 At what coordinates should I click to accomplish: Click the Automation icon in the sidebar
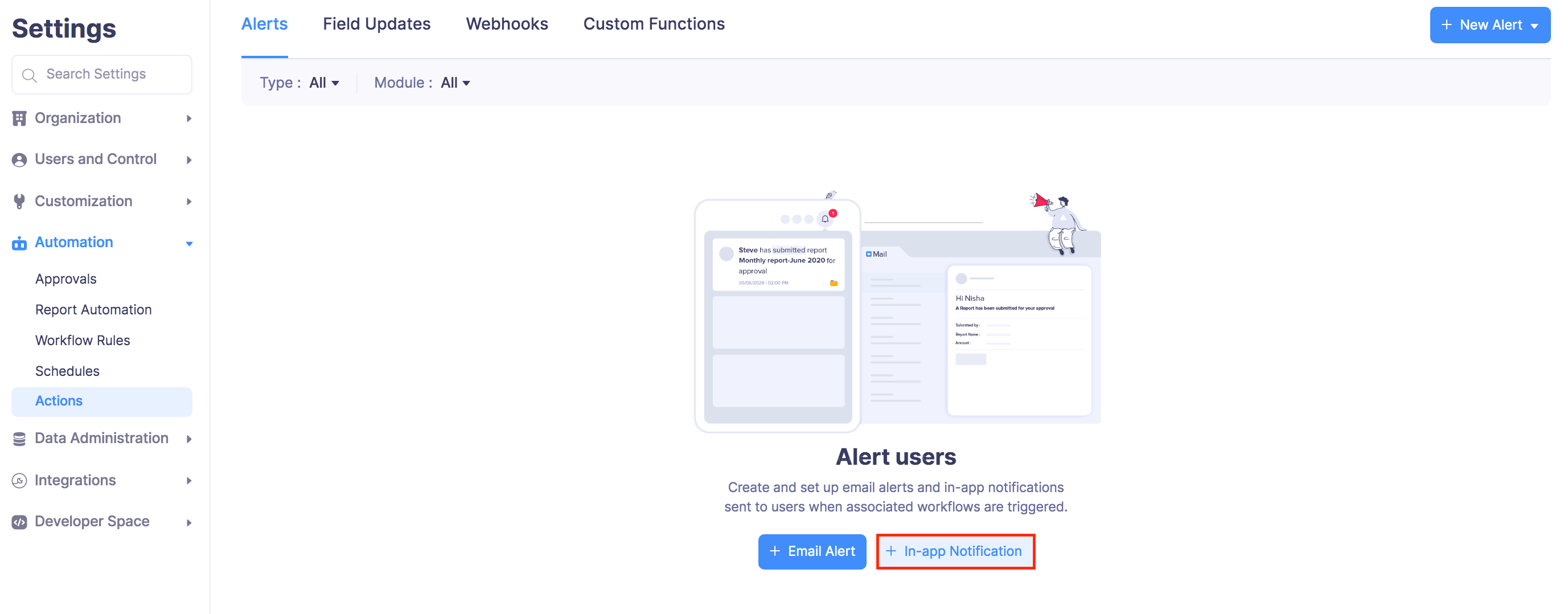[x=19, y=243]
